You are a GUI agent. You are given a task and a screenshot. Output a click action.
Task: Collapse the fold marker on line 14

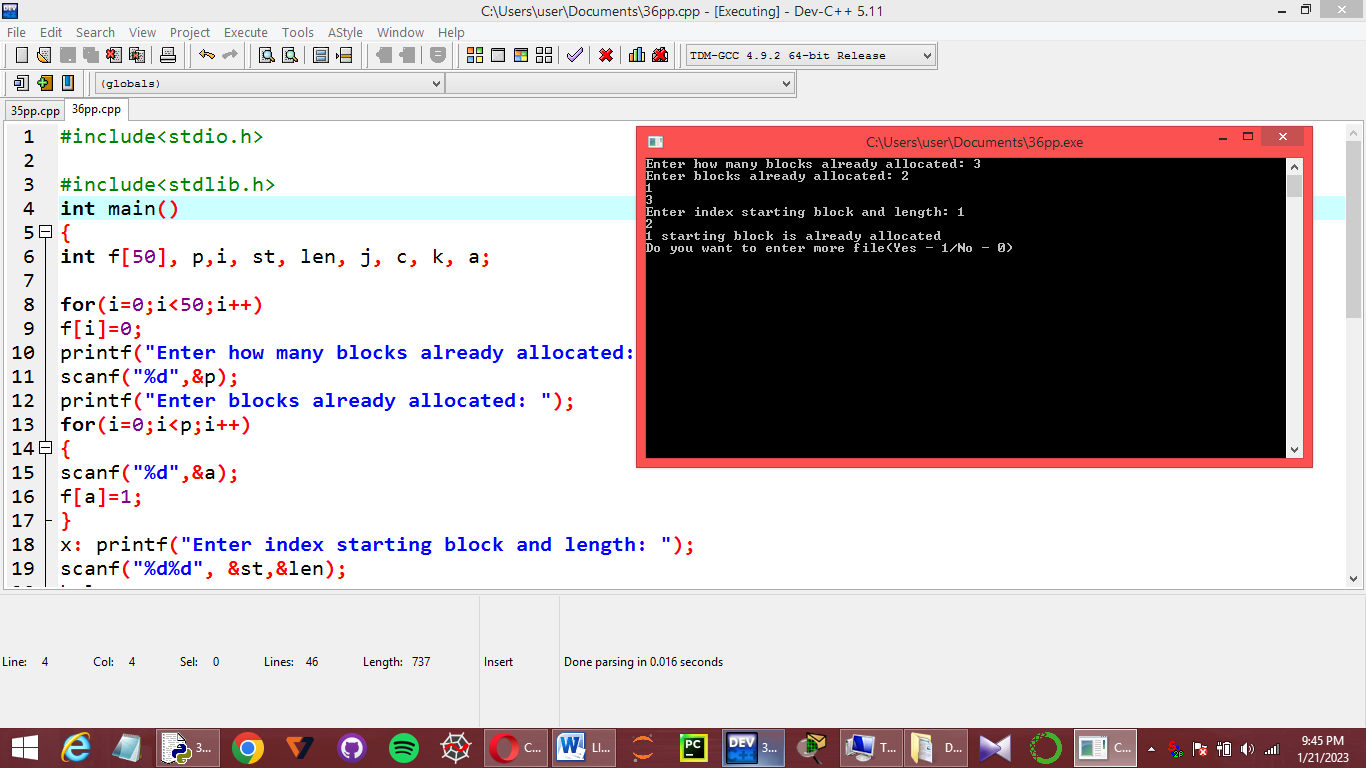(x=45, y=448)
